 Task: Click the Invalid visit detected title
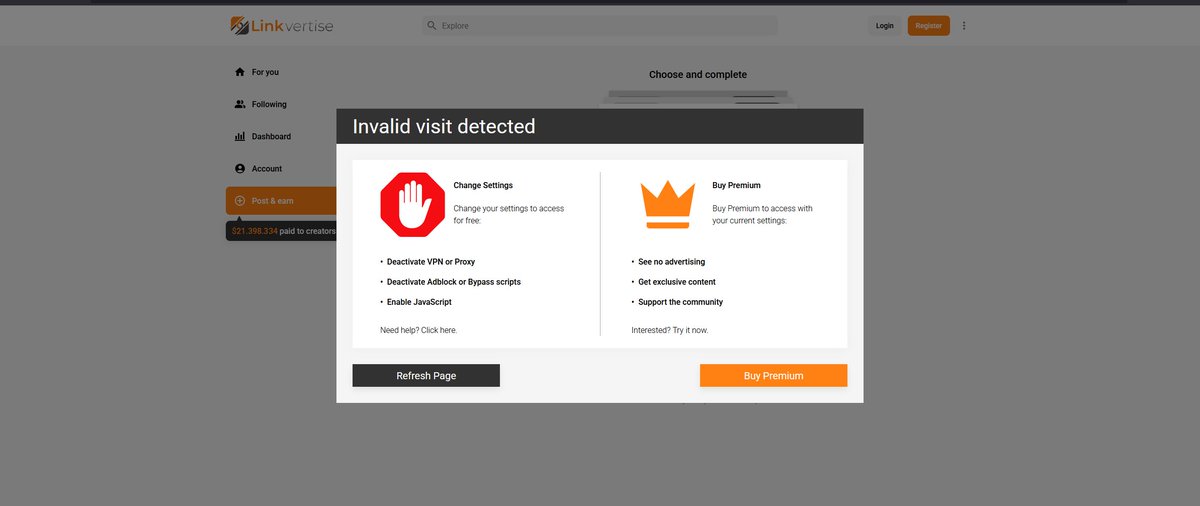[444, 127]
